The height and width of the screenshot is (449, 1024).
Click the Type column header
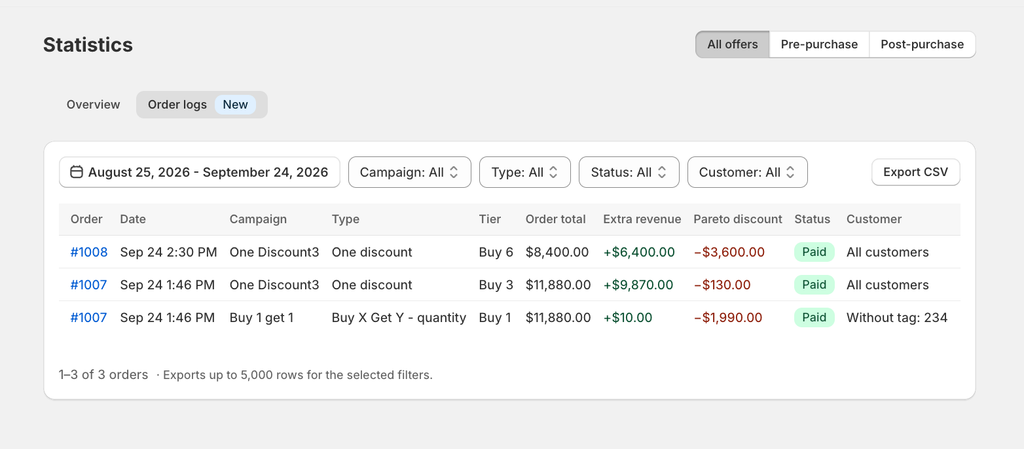tap(345, 219)
